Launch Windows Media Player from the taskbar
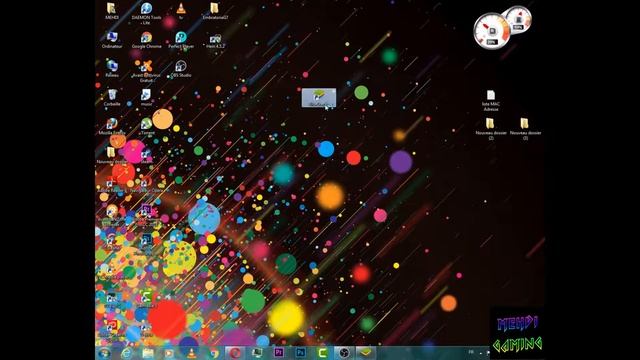Image resolution: width=640 pixels, height=360 pixels. 169,353
